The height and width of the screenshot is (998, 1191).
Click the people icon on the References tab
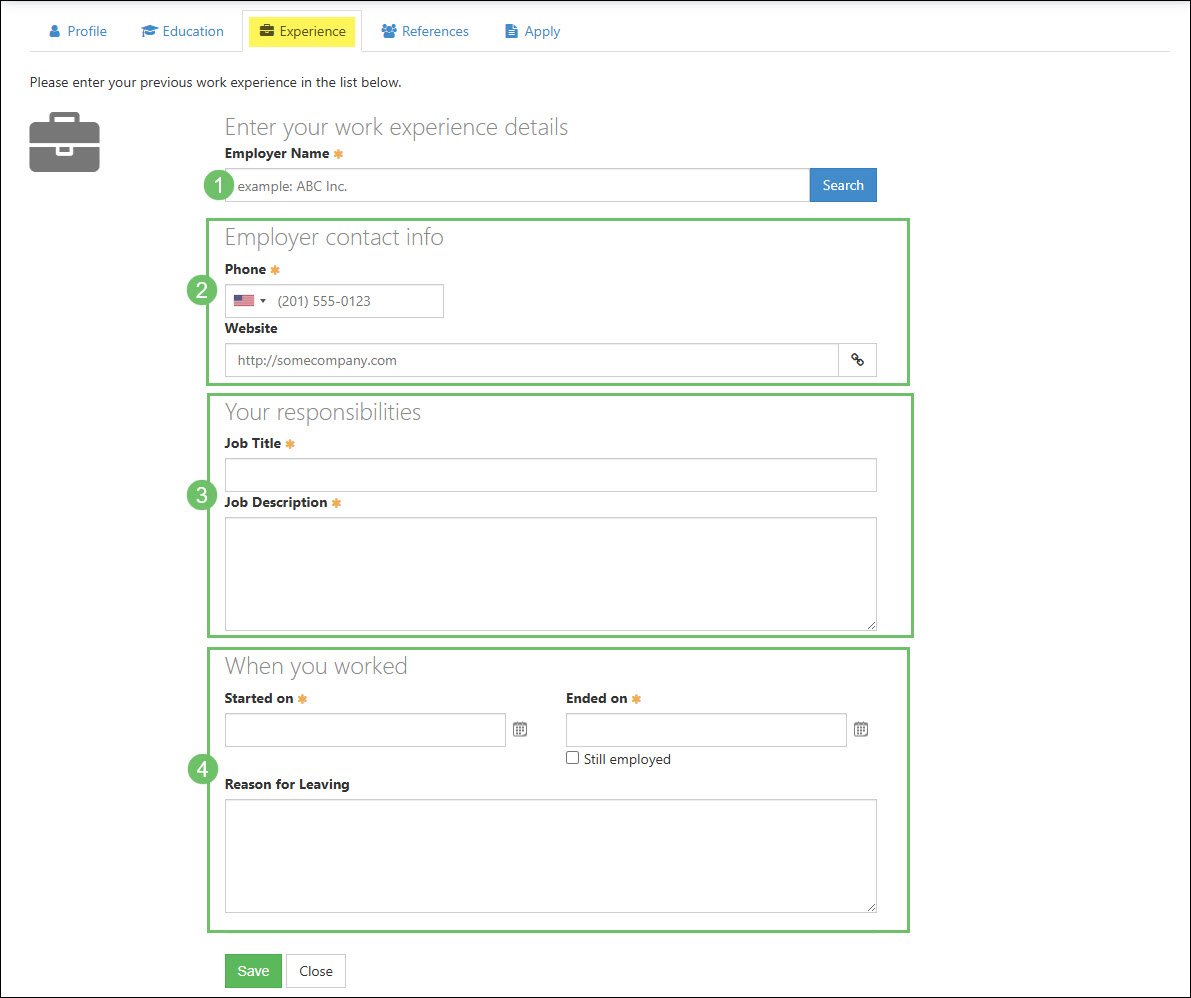click(x=390, y=31)
